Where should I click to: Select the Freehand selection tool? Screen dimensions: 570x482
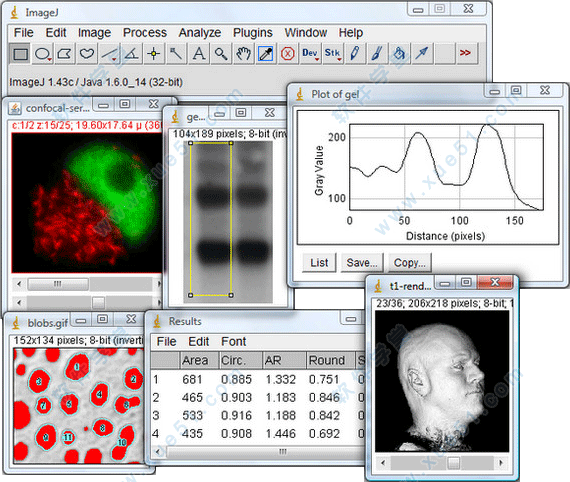(x=87, y=54)
